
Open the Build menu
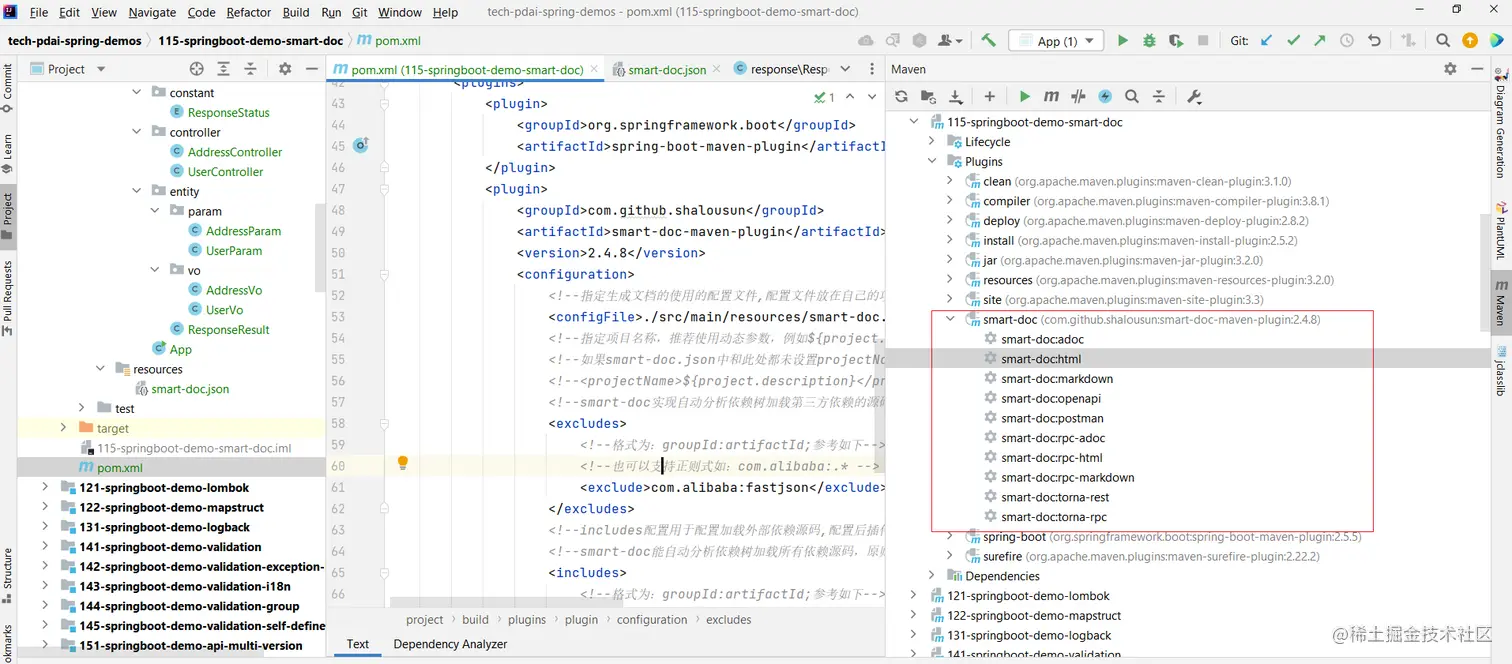click(x=296, y=12)
